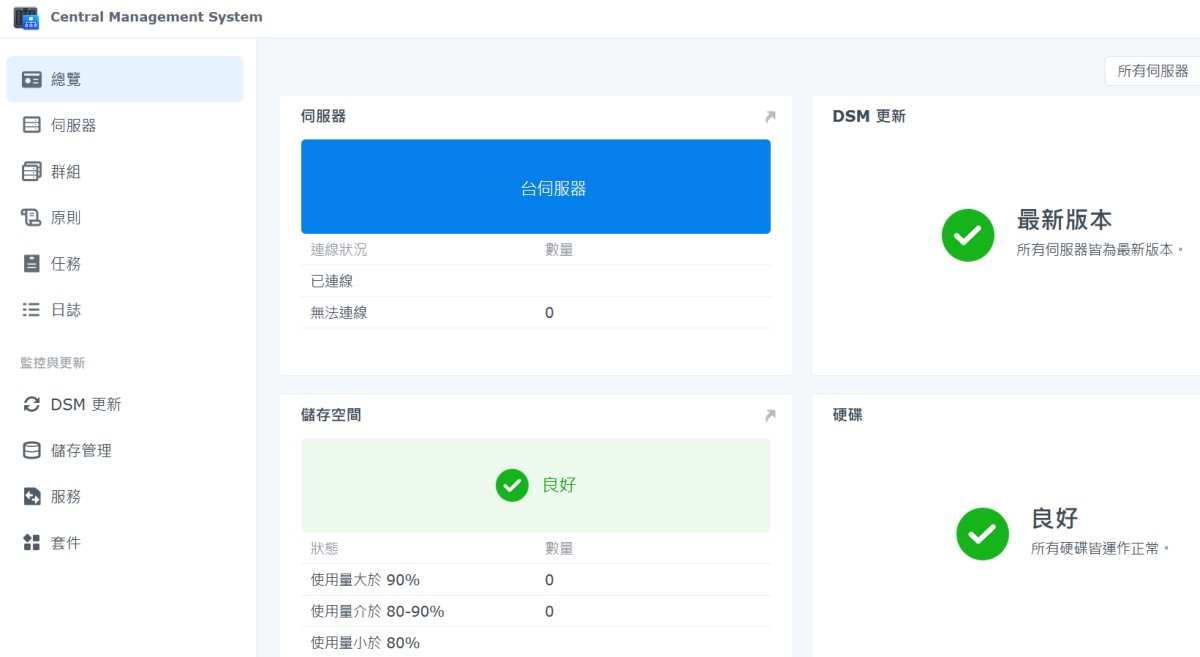Click the 儲存管理 database icon
The image size is (1200, 657).
[x=32, y=451]
